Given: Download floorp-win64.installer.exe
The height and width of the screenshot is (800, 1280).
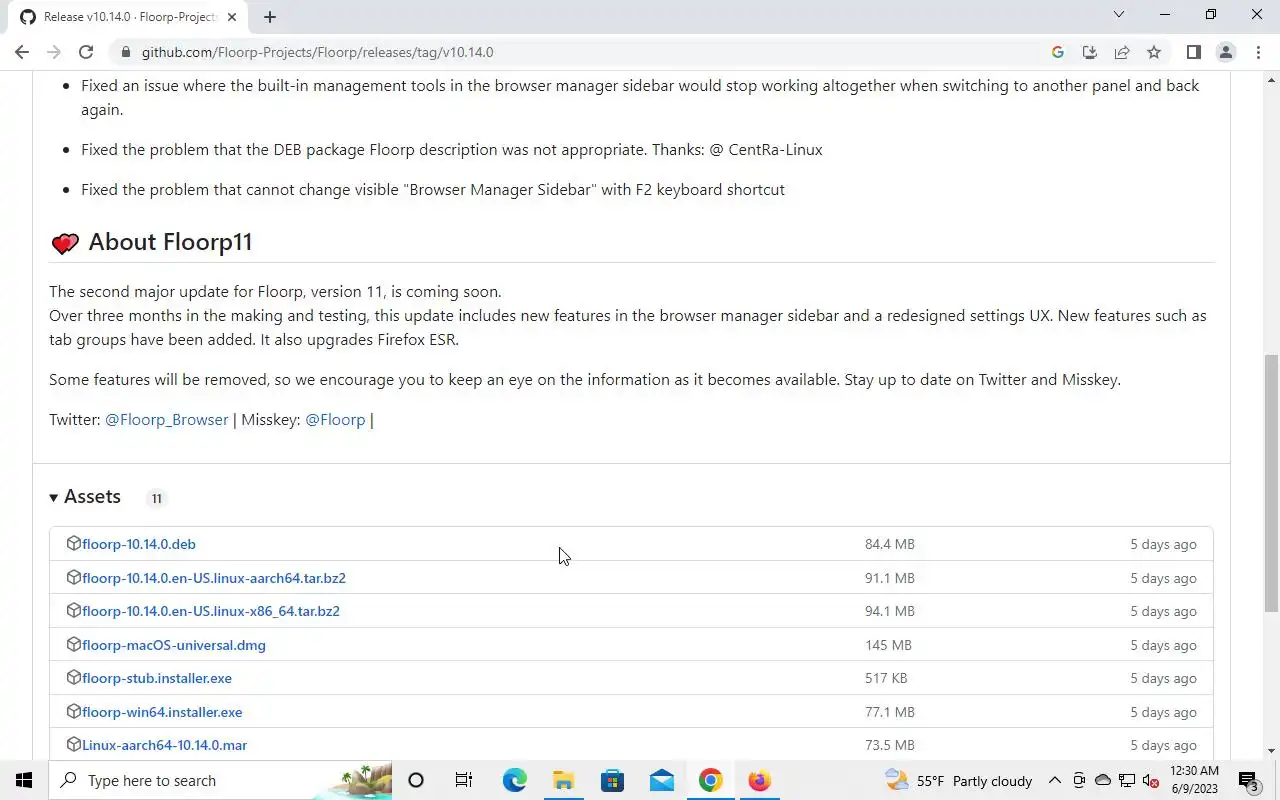Looking at the screenshot, I should (162, 712).
